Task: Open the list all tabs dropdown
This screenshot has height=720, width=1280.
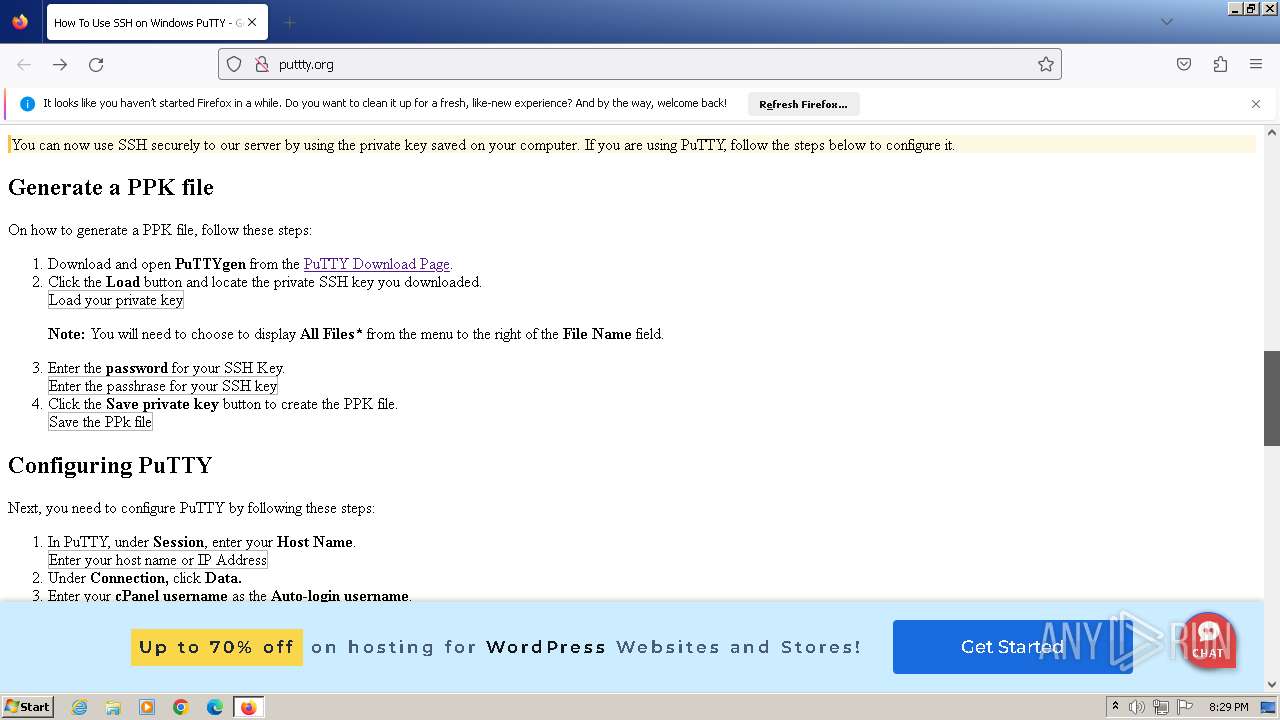Action: pos(1166,22)
